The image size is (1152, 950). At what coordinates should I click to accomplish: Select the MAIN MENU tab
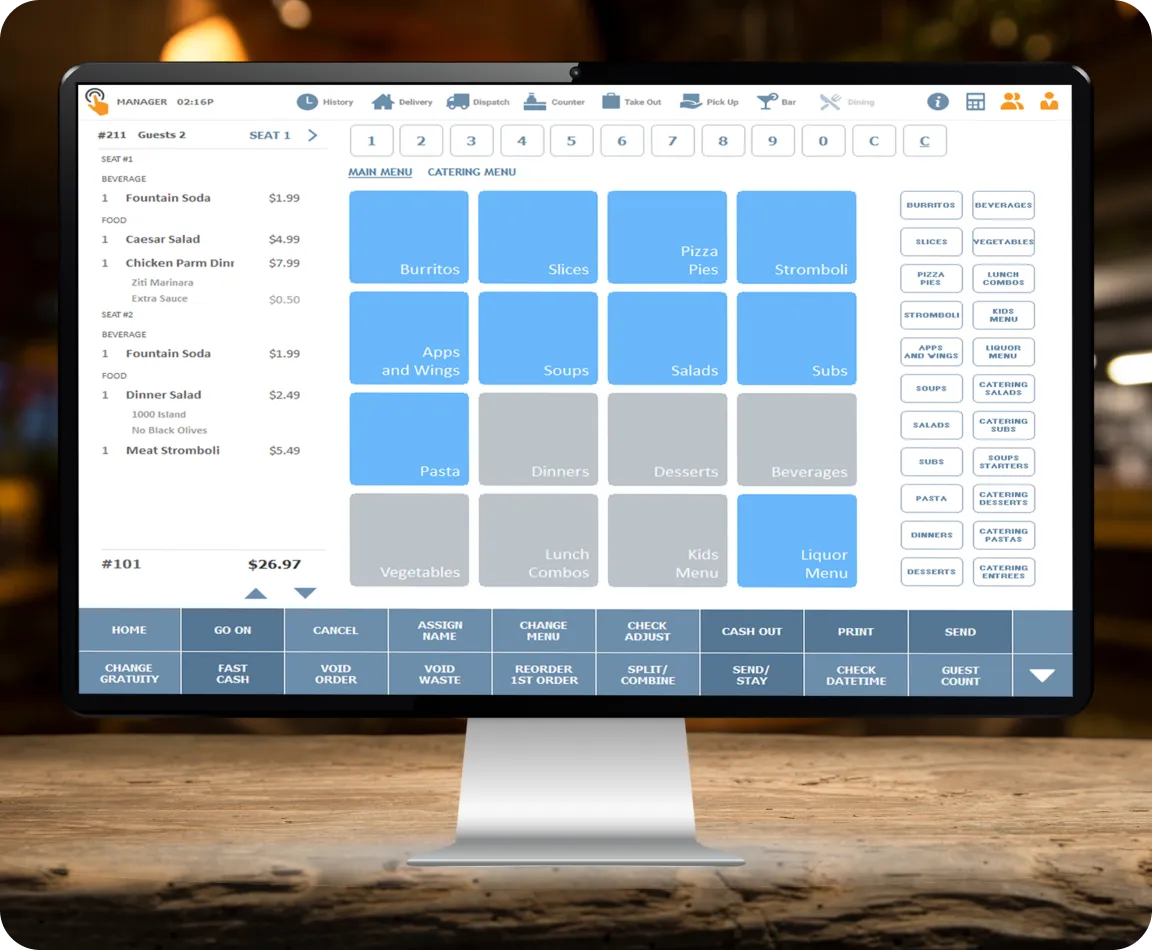[x=380, y=172]
